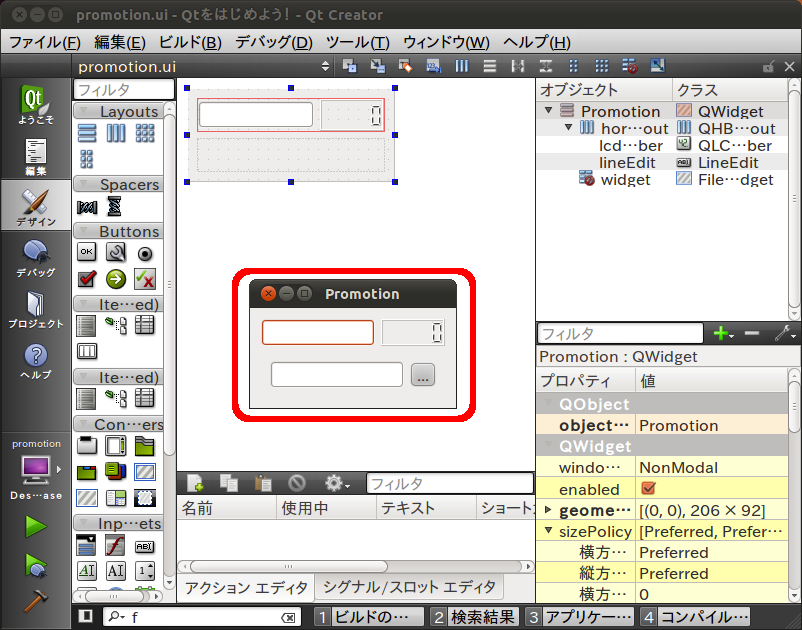Switch to シグナル/スロット エディタ tab
Viewport: 802px width, 630px height.
coord(409,587)
